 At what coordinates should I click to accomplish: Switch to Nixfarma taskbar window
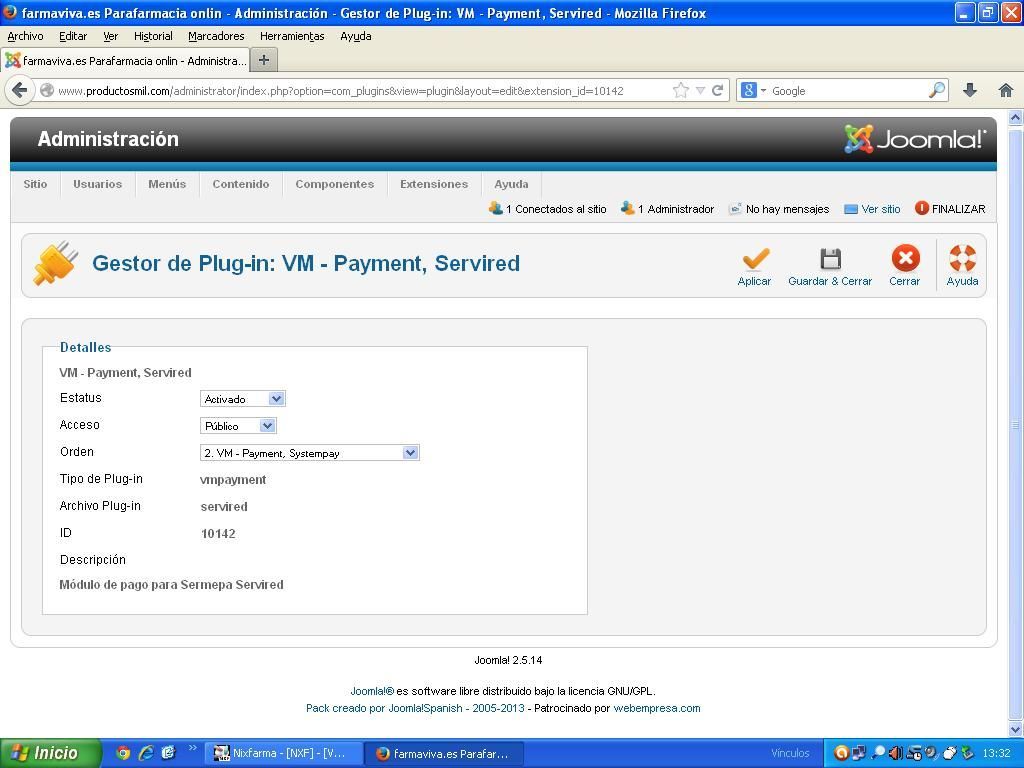click(x=283, y=753)
